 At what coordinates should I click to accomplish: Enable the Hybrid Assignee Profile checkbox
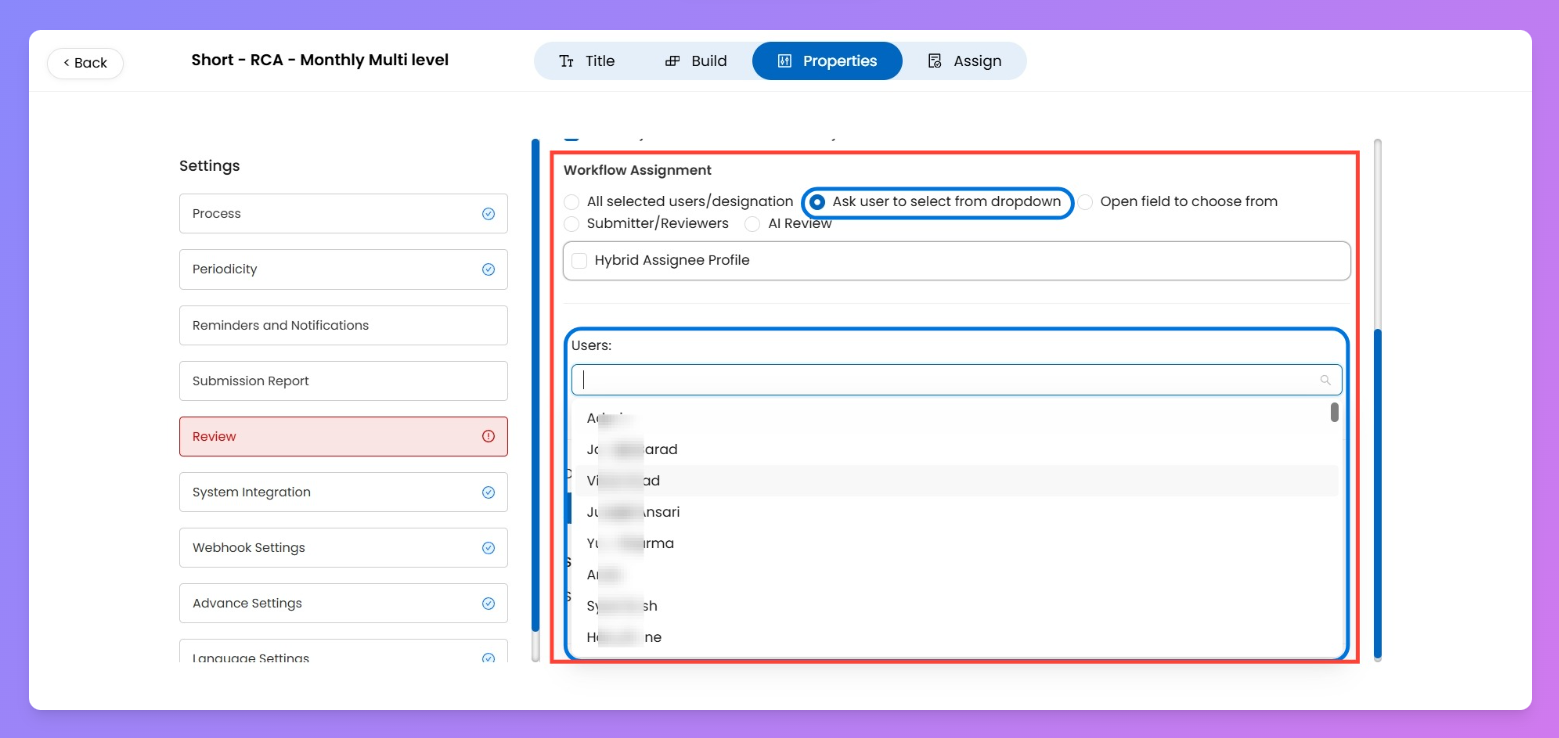(x=579, y=261)
